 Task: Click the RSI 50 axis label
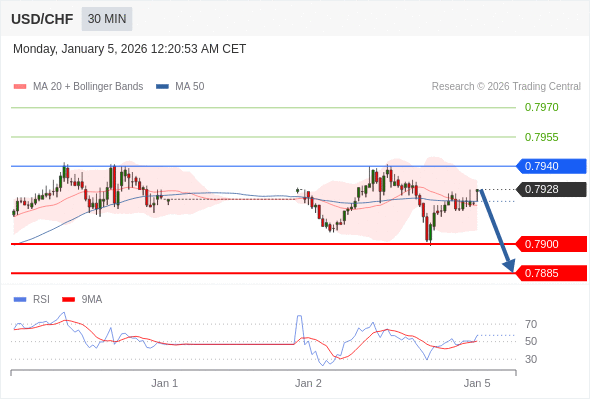[x=531, y=341]
